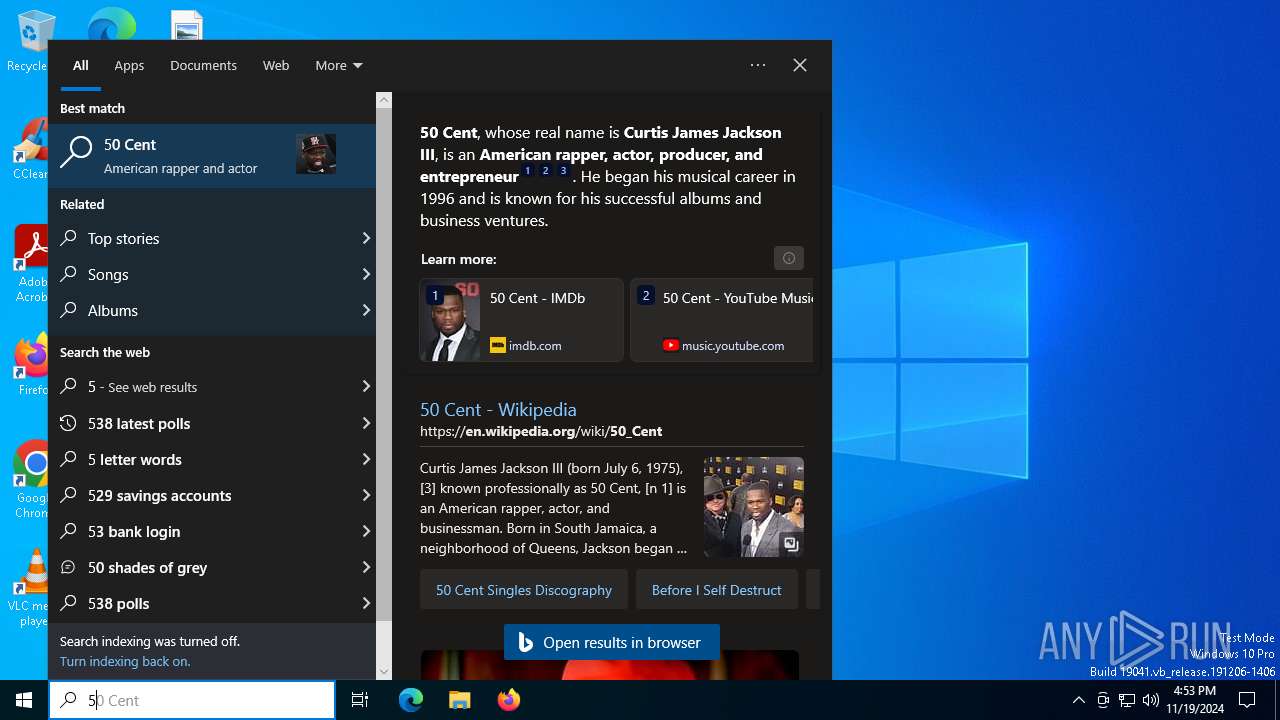Expand the Top stories arrow

point(366,238)
